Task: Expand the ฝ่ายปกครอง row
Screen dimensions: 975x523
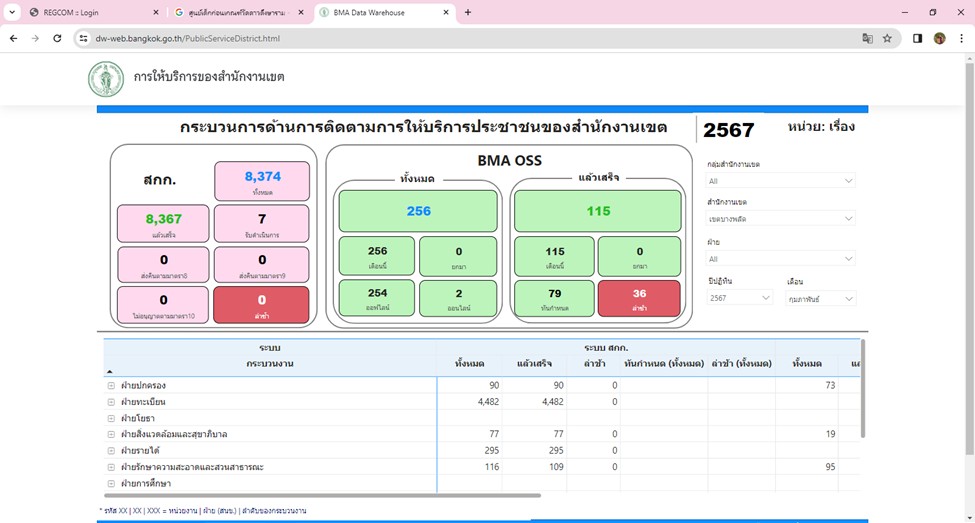Action: pyautogui.click(x=112, y=385)
